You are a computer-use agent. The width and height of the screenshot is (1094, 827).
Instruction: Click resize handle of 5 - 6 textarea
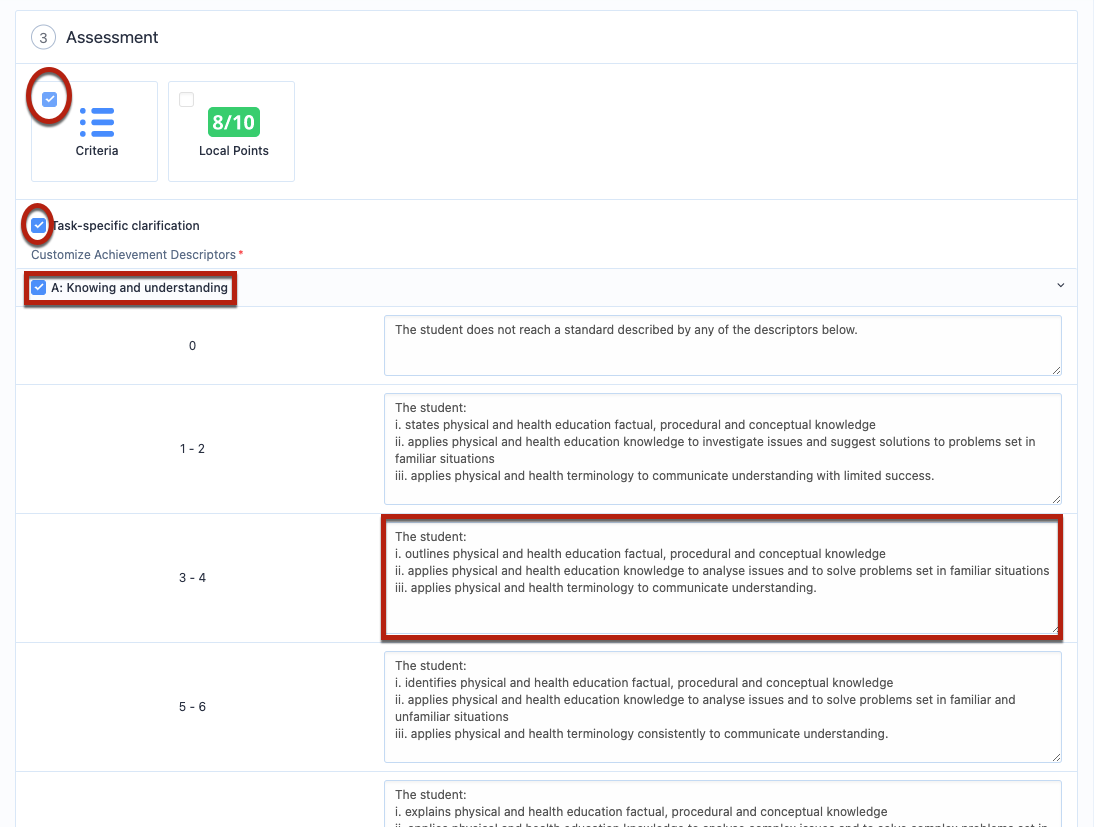coord(1055,757)
